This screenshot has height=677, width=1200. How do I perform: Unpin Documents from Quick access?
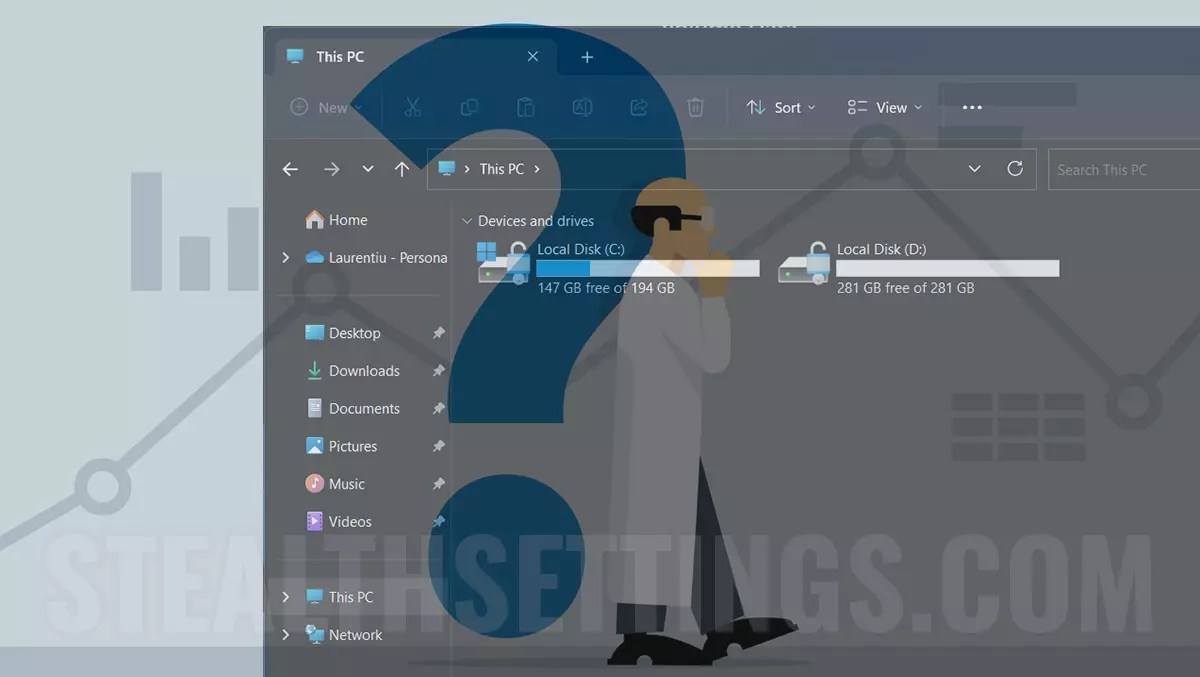(x=438, y=408)
